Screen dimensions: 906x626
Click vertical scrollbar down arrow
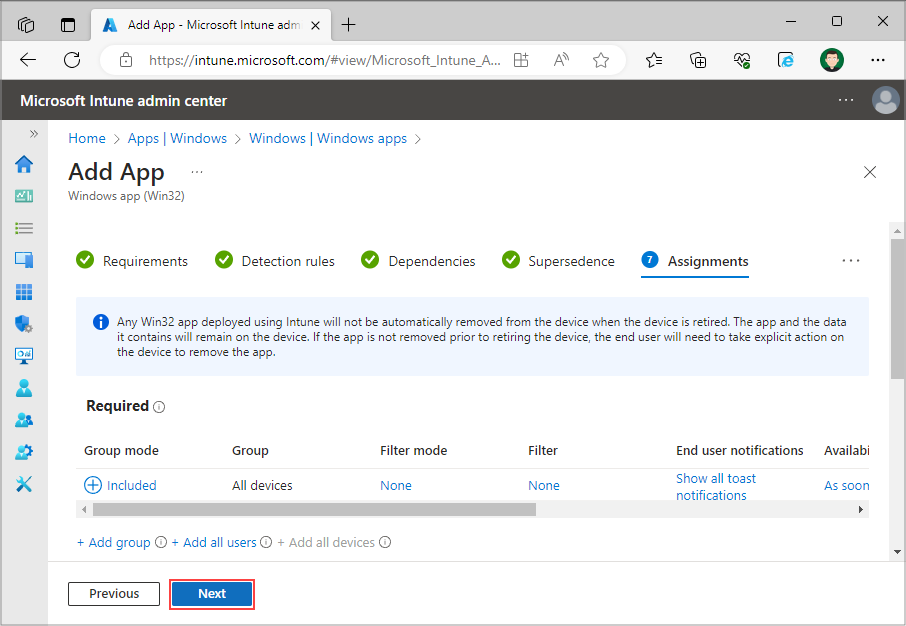897,551
